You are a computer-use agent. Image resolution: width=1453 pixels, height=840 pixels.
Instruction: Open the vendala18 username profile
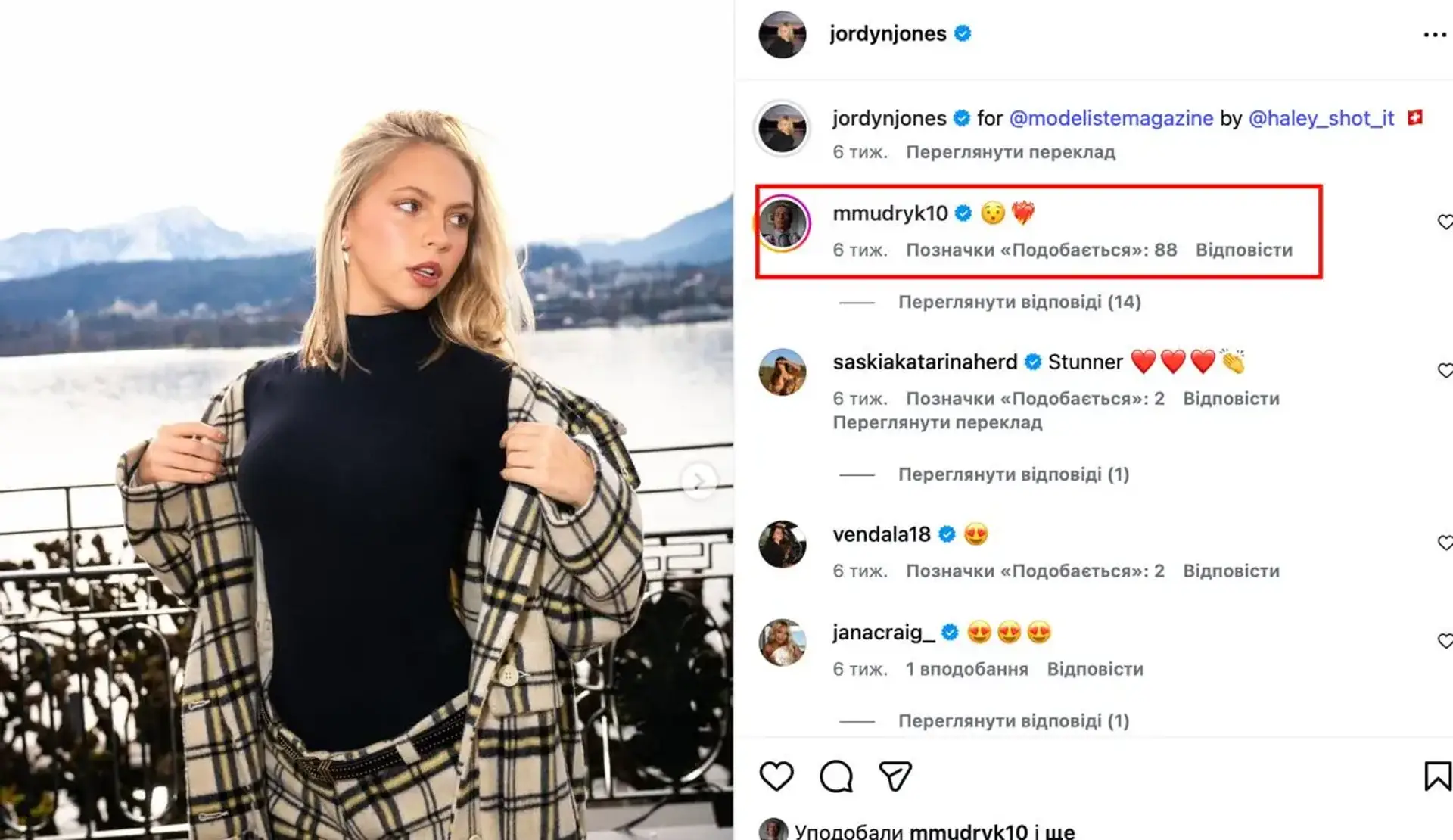pos(882,535)
